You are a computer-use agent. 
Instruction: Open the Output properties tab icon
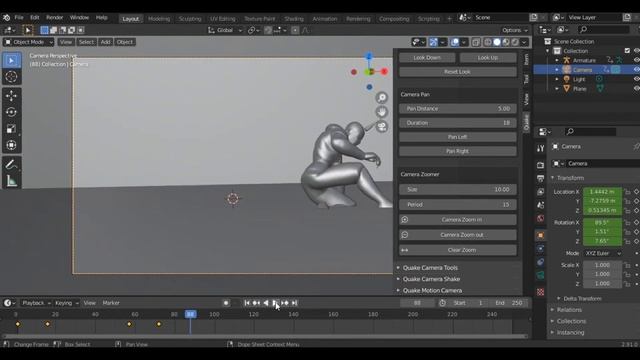540,178
